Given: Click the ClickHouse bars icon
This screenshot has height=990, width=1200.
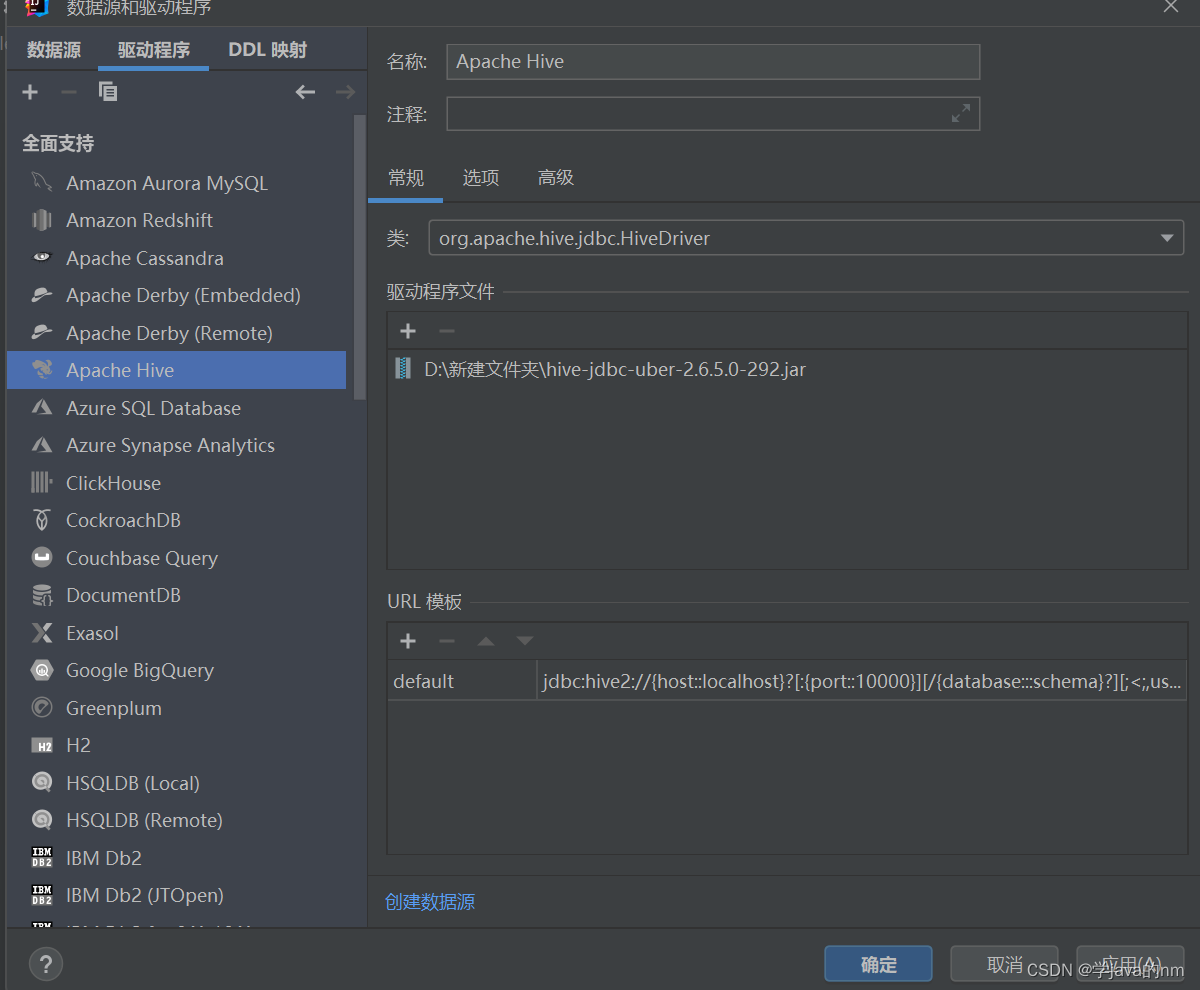Looking at the screenshot, I should coord(41,483).
